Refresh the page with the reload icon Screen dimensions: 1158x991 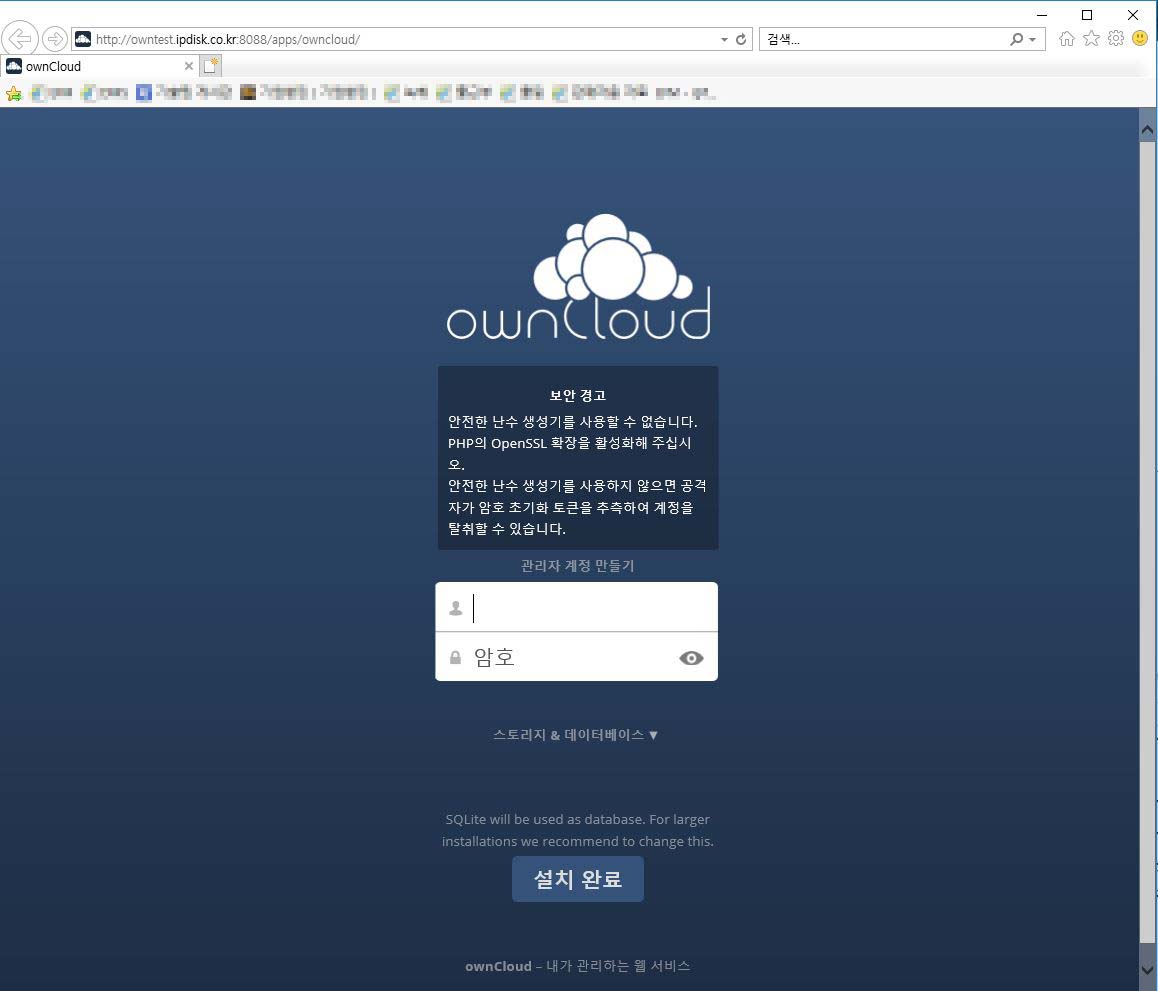741,39
